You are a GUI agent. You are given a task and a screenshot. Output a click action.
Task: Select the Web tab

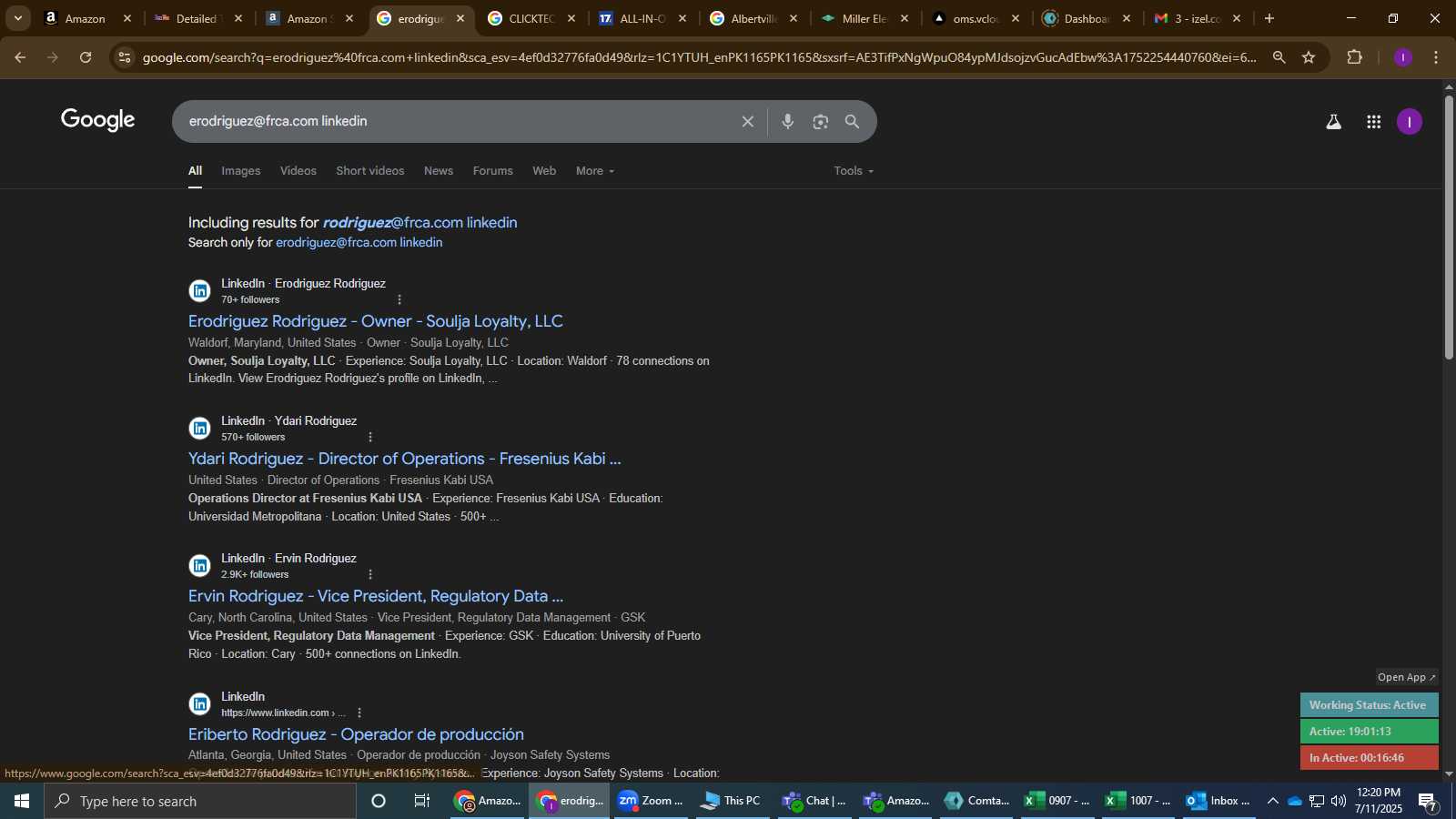pos(544,171)
